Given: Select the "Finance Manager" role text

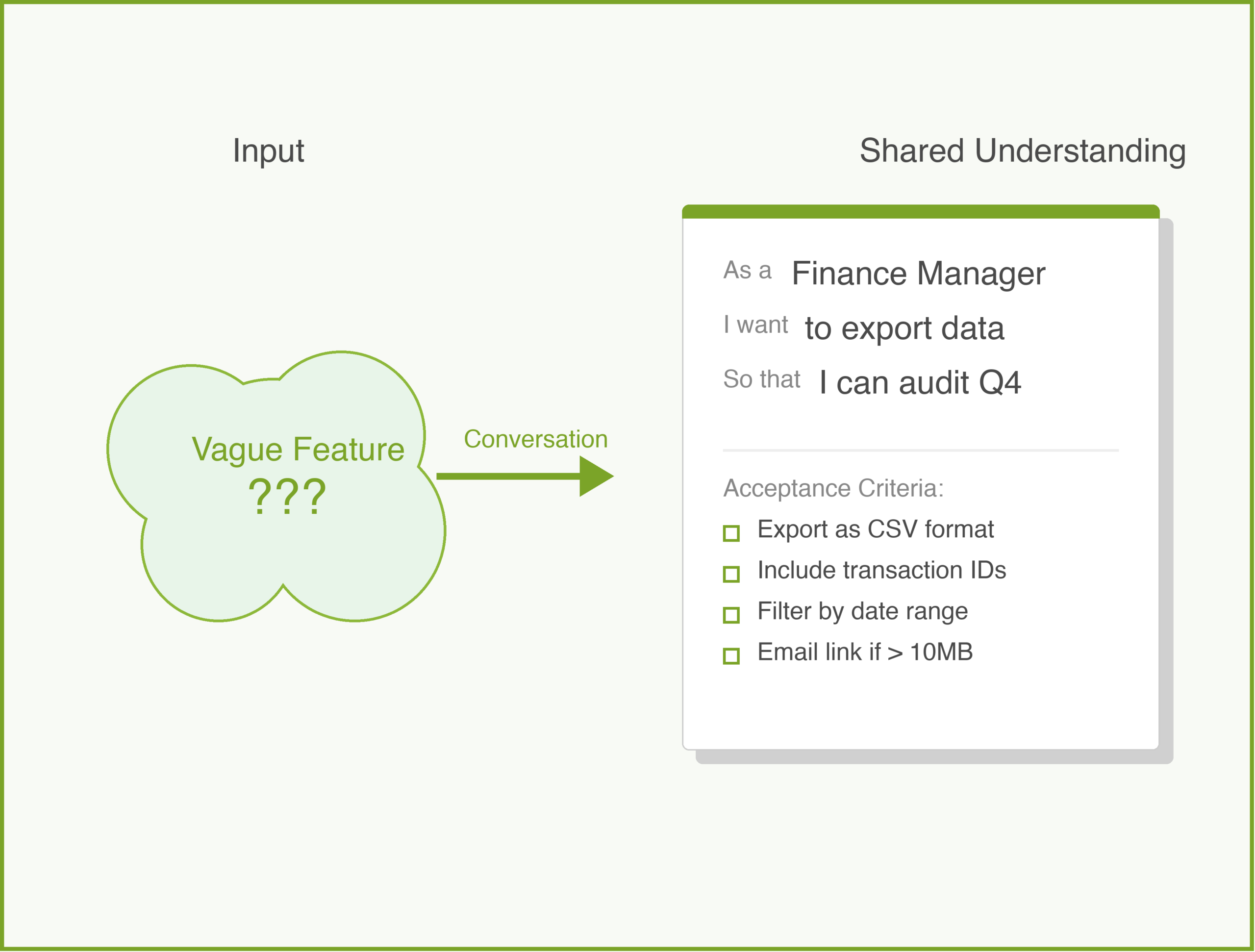Looking at the screenshot, I should click(918, 274).
